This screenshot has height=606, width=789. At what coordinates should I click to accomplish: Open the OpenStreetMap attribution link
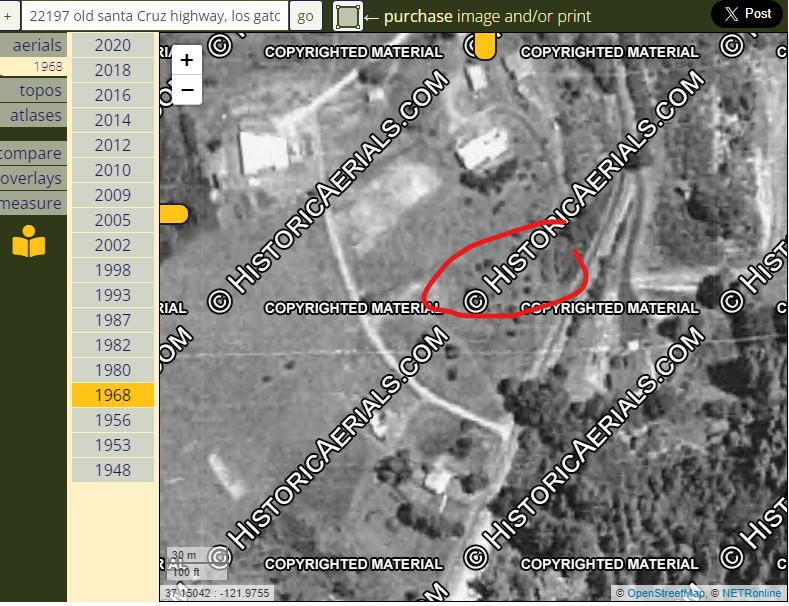[665, 594]
